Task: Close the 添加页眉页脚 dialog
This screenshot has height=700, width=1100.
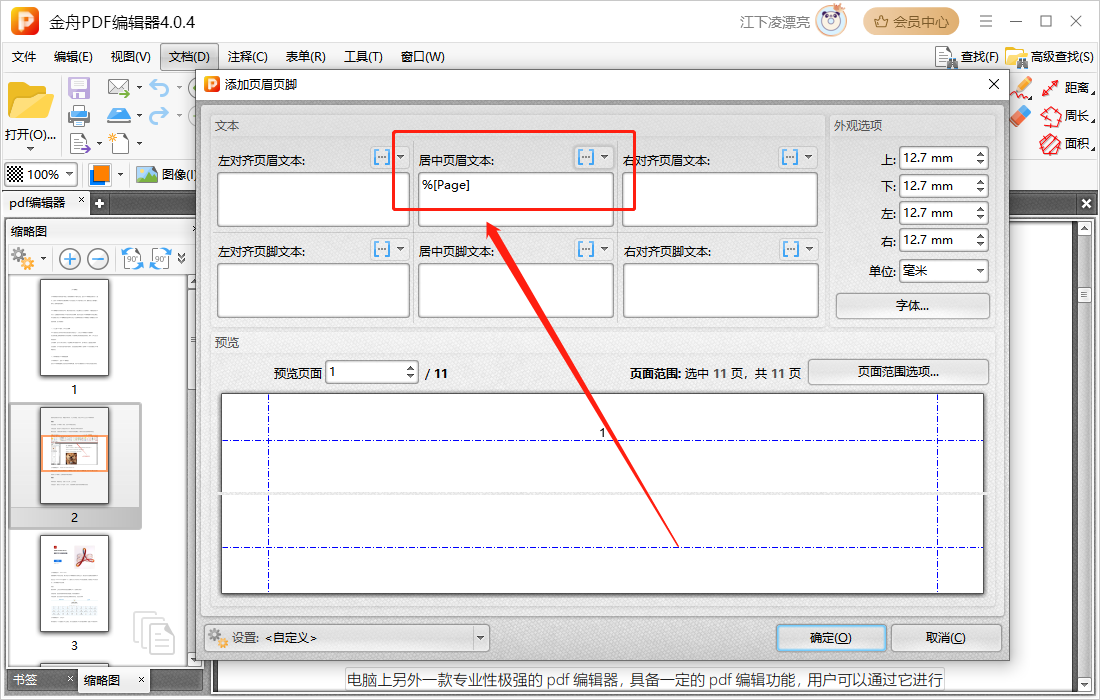Action: pyautogui.click(x=993, y=84)
